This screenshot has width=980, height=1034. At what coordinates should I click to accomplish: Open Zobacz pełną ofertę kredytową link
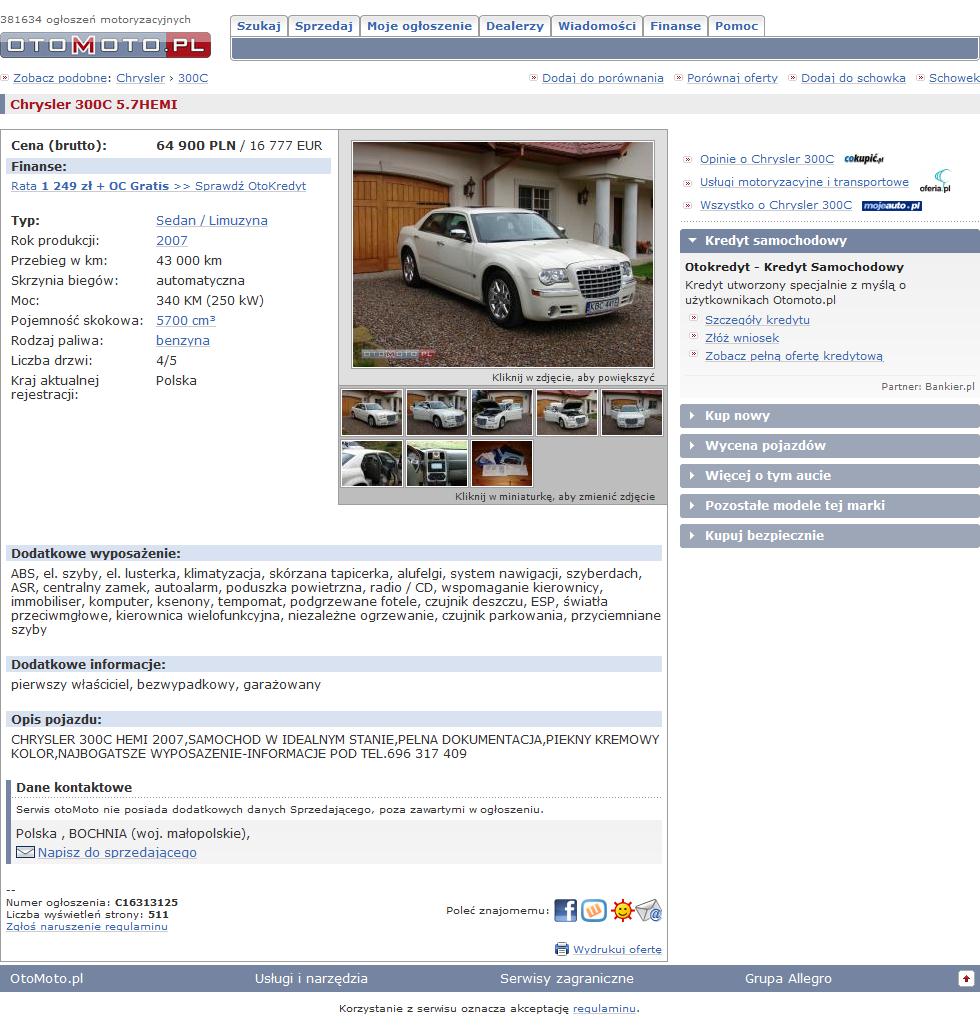pyautogui.click(x=794, y=356)
